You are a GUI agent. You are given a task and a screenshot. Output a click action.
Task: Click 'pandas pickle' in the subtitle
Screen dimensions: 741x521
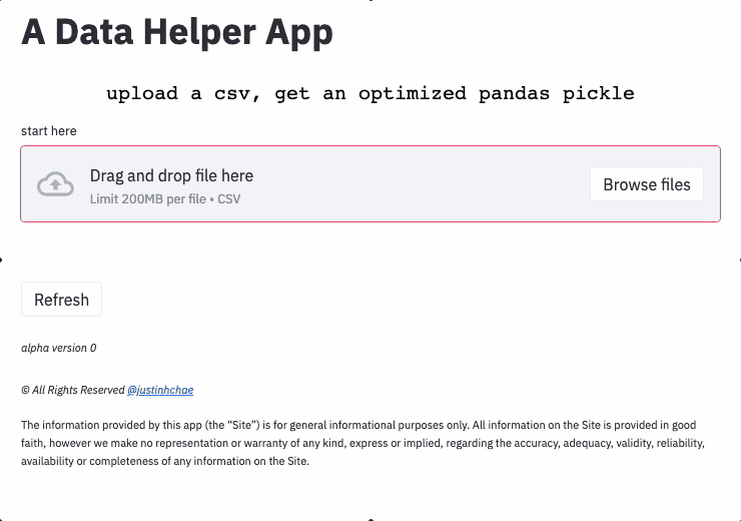555,94
